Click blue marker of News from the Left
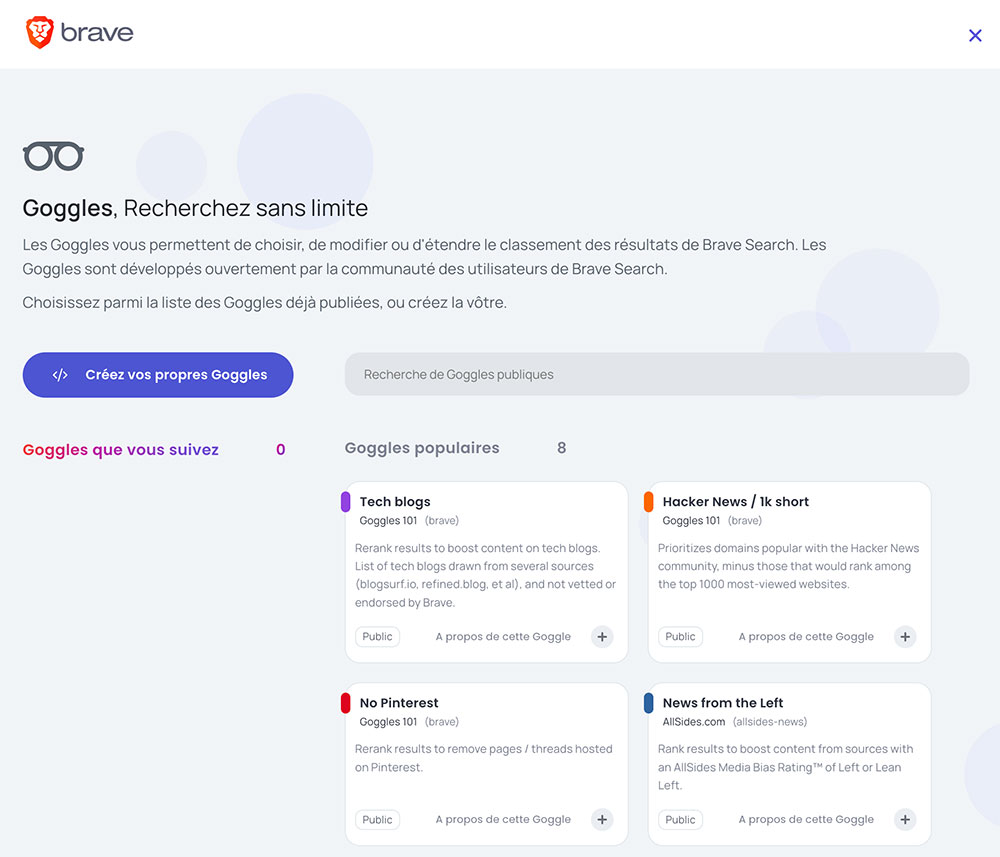1000x857 pixels. pos(649,703)
